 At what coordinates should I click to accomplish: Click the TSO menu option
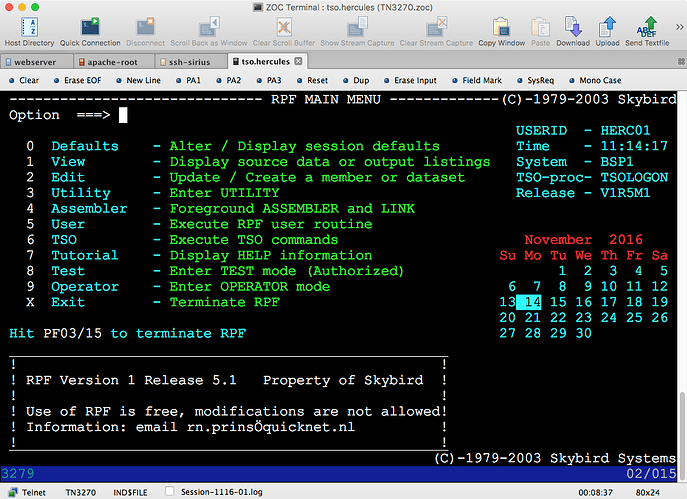tap(64, 240)
